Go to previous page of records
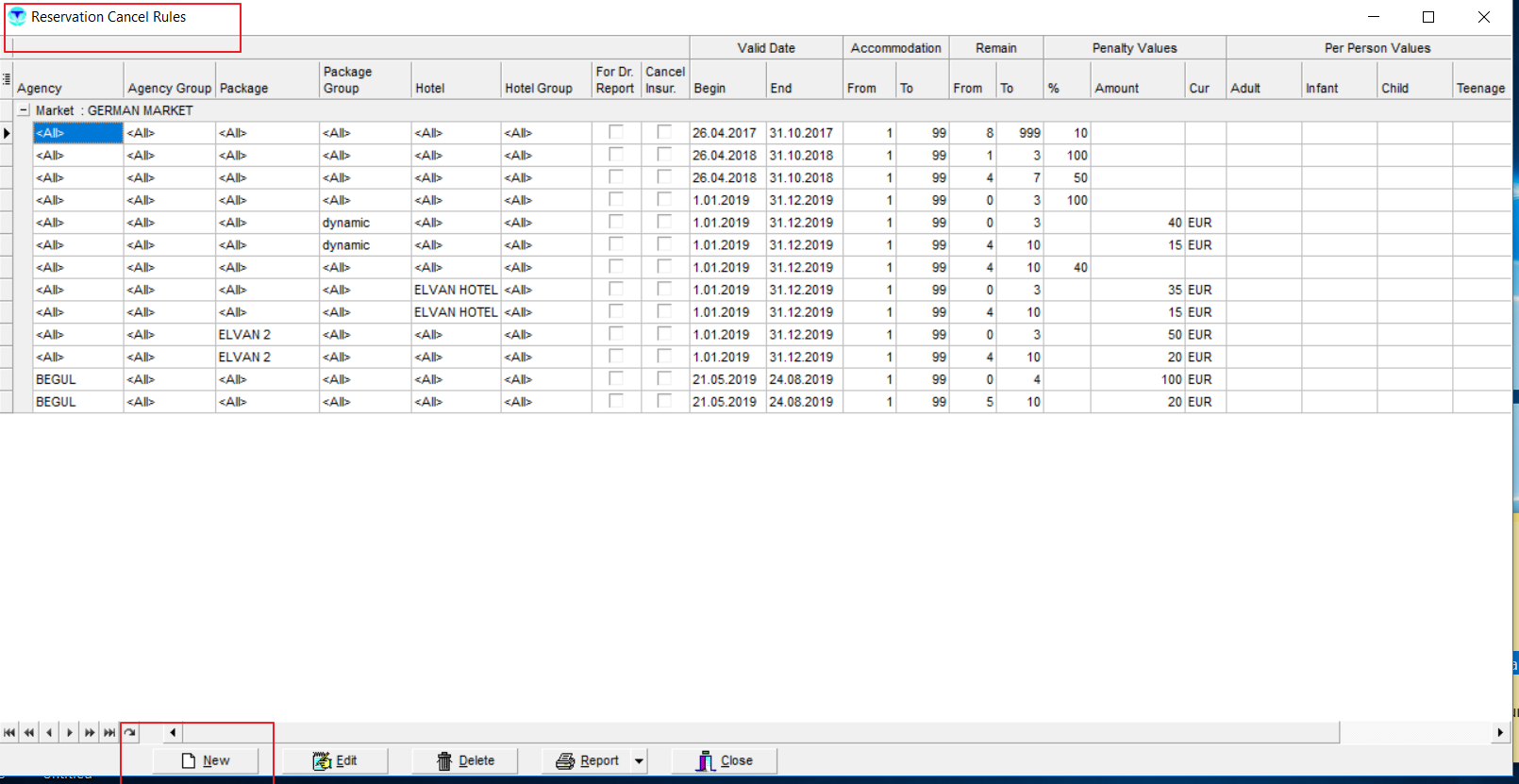 29,732
